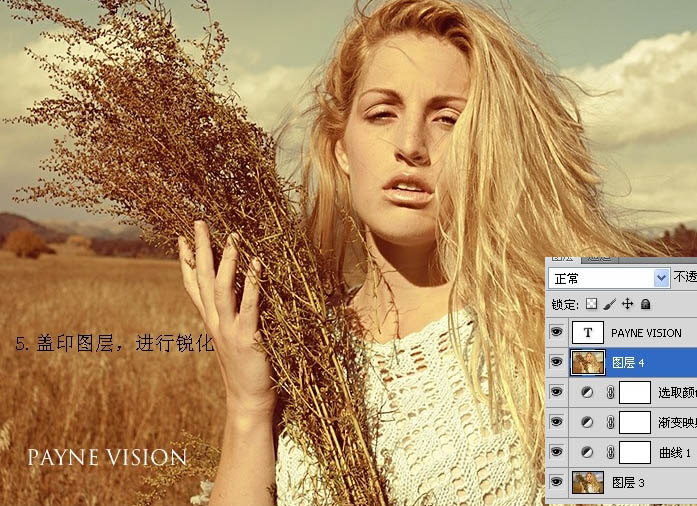This screenshot has width=697, height=506.
Task: Click the lock image pixels brush icon
Action: pos(609,303)
